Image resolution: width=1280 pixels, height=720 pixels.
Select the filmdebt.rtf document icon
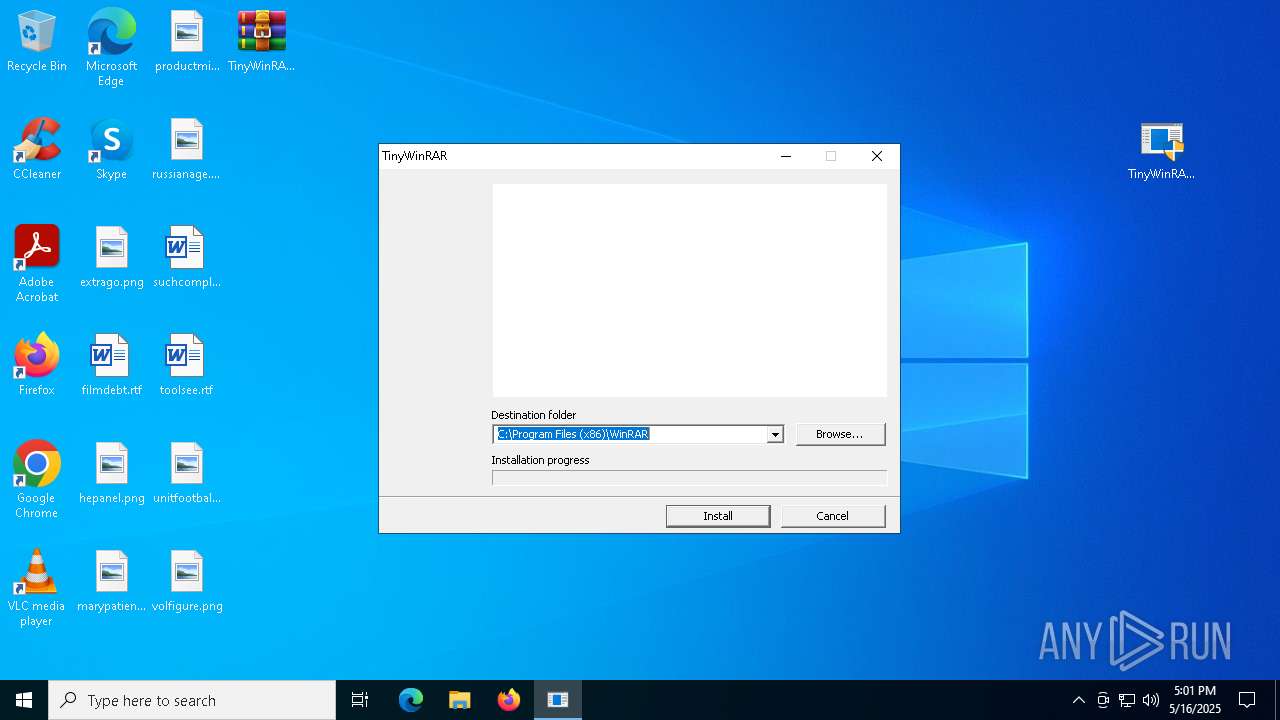coord(111,365)
